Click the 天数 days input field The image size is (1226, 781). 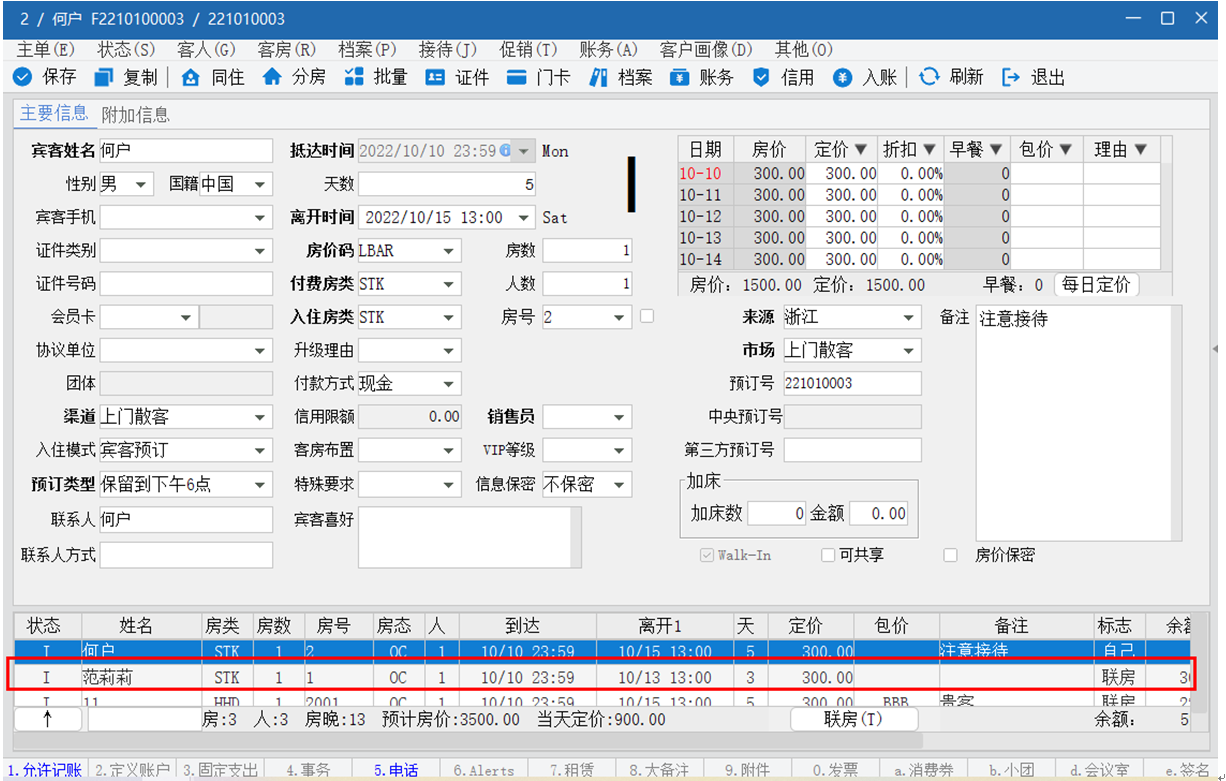447,184
